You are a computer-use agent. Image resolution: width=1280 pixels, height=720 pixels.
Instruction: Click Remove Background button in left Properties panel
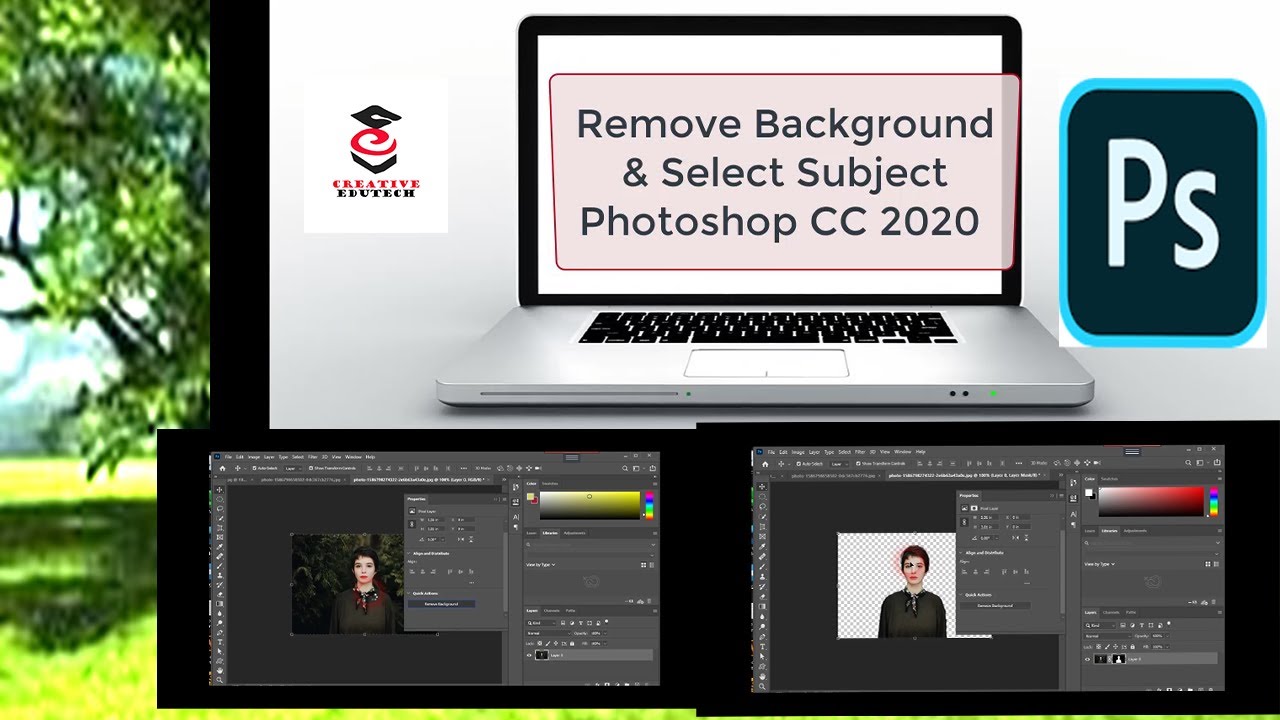pos(441,604)
